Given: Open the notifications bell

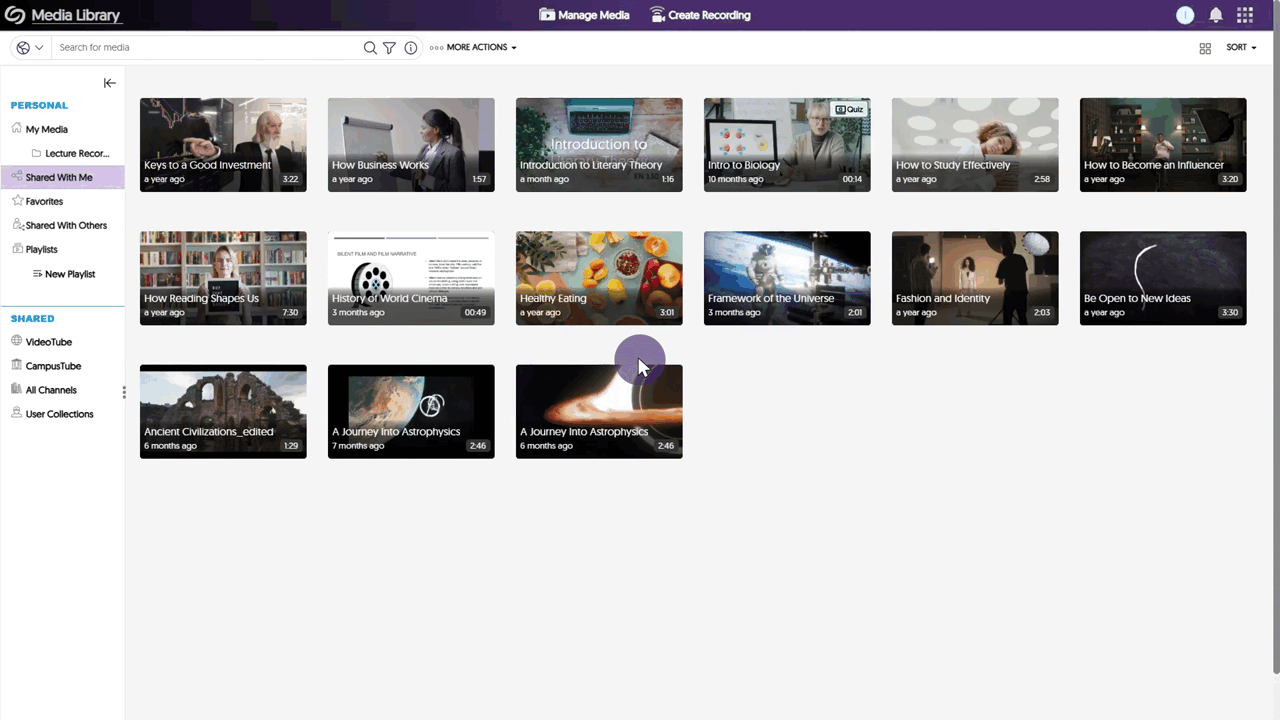Looking at the screenshot, I should click(1214, 15).
